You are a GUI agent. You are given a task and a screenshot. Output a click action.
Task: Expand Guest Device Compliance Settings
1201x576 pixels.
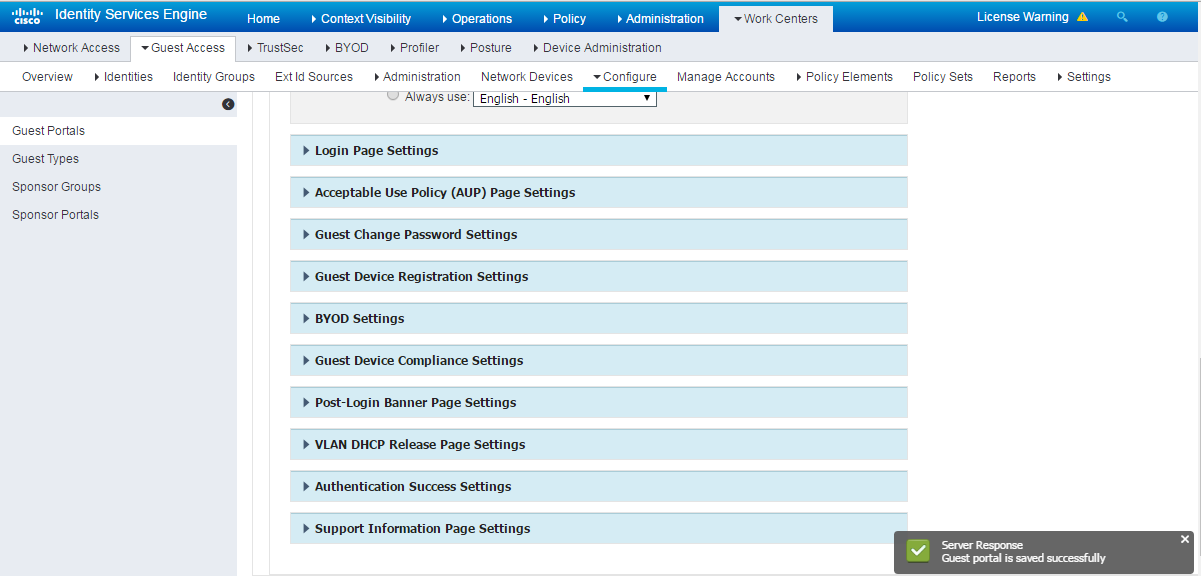point(598,361)
